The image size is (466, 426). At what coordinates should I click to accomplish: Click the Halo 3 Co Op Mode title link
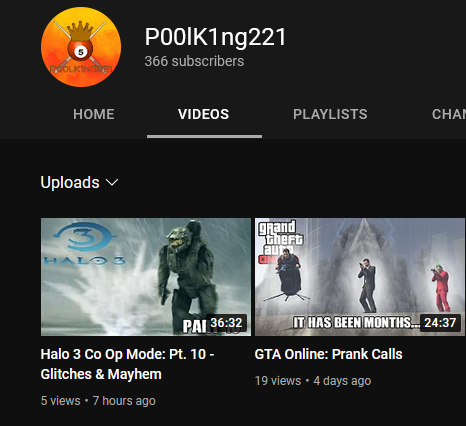tap(127, 364)
